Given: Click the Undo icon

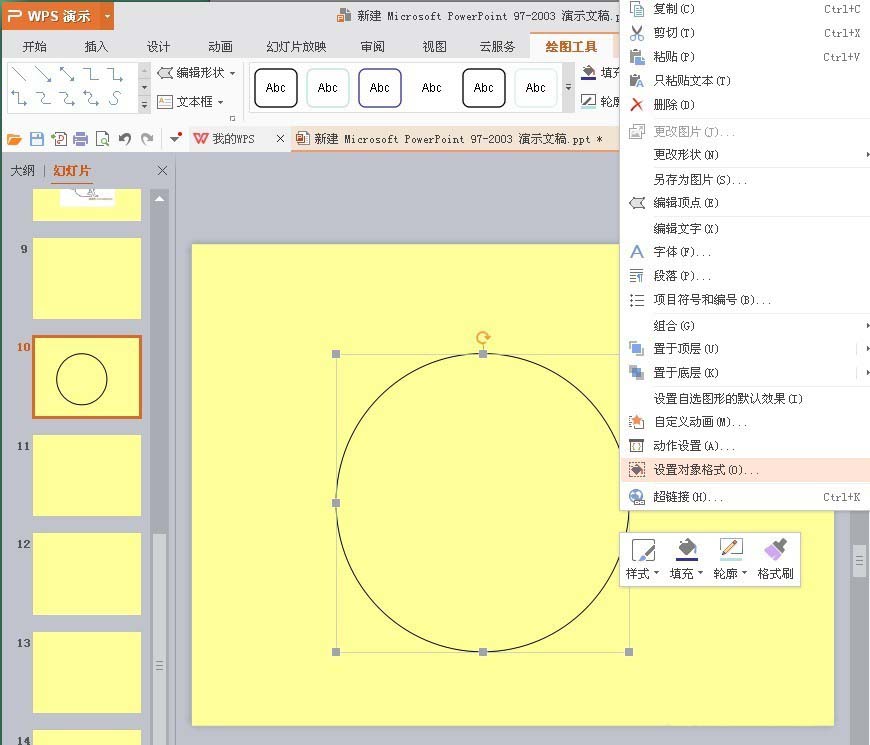Looking at the screenshot, I should click(126, 137).
